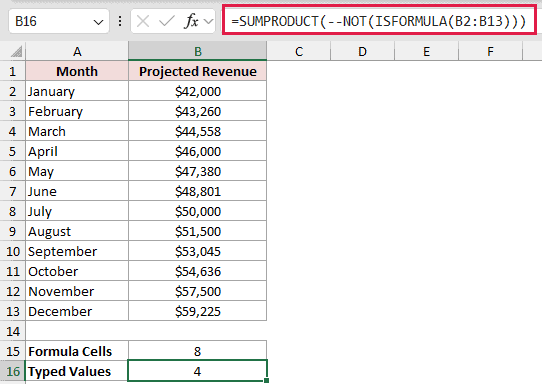Cancel the formula entry with the X icon

pyautogui.click(x=143, y=21)
